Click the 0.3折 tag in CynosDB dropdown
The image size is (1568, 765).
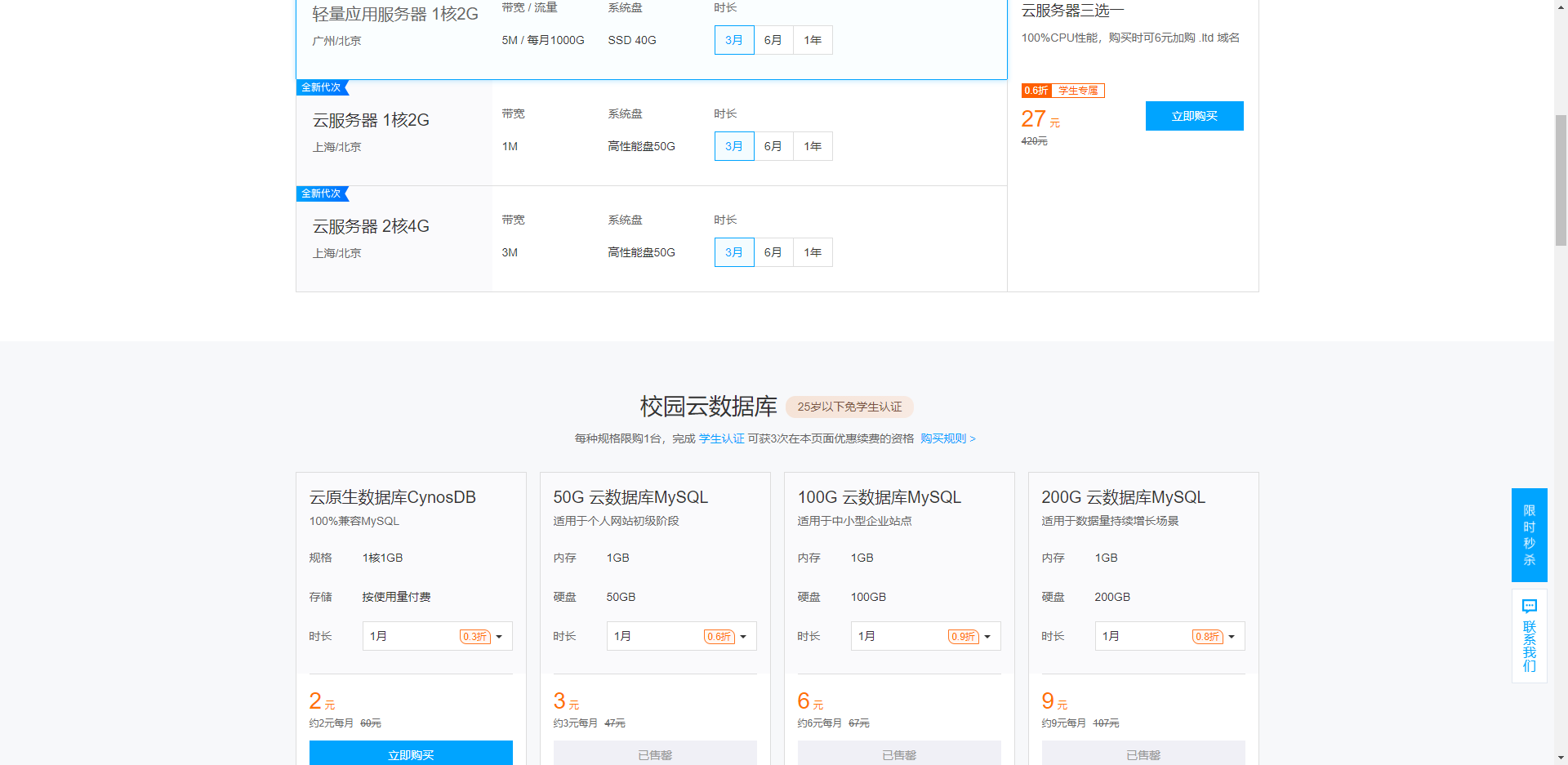point(475,637)
